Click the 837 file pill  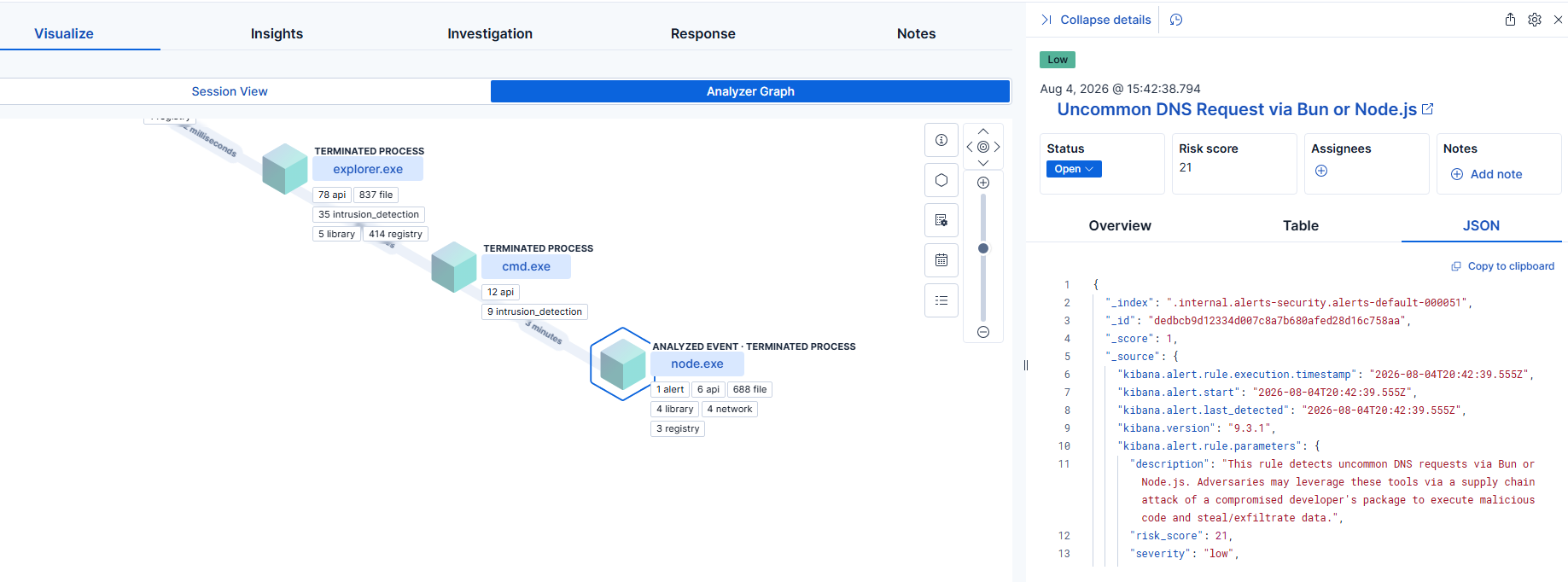pos(376,195)
